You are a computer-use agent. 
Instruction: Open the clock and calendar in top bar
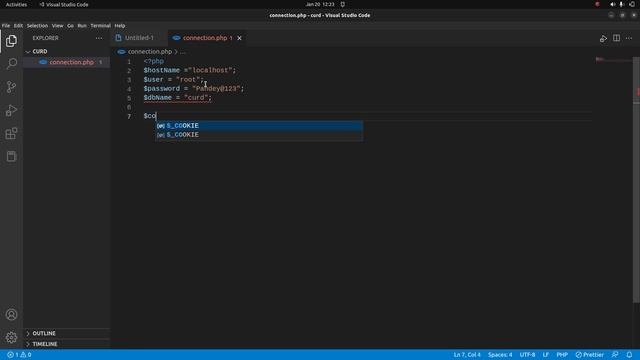(x=320, y=4)
